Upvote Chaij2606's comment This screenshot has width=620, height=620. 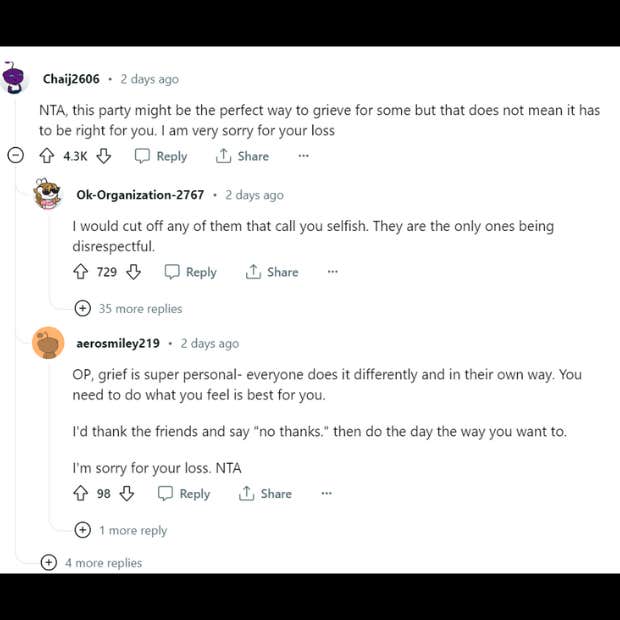(46, 156)
